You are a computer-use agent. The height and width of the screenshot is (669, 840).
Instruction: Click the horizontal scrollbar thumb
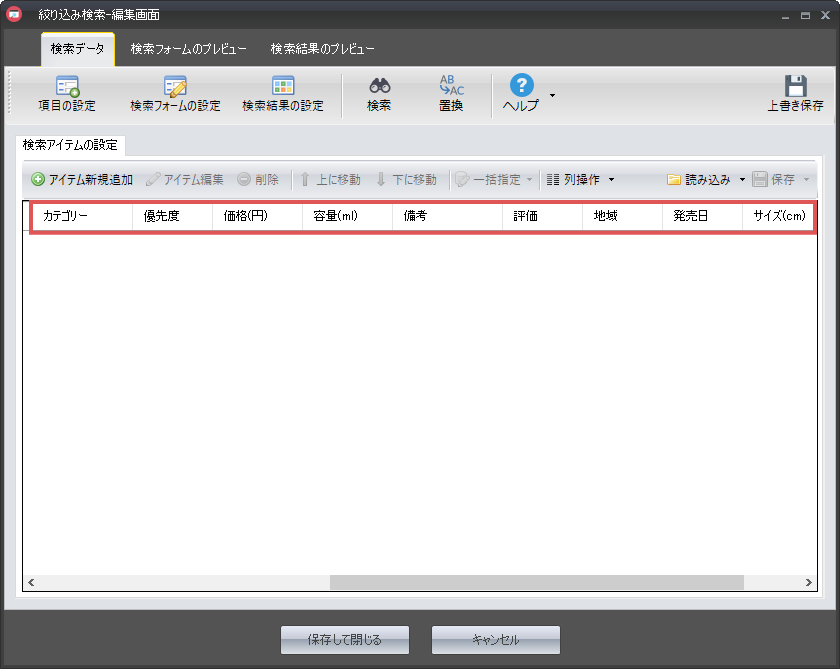coord(536,582)
